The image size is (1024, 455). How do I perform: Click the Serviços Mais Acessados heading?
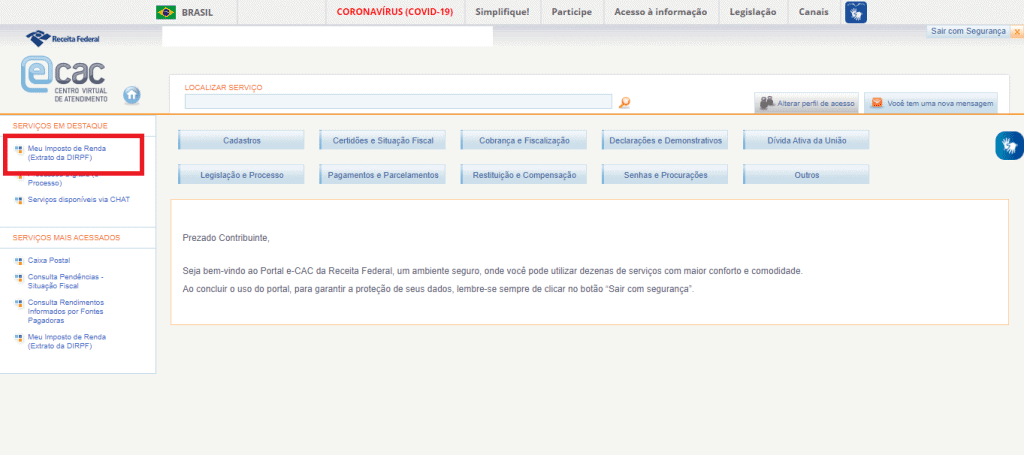pyautogui.click(x=66, y=238)
